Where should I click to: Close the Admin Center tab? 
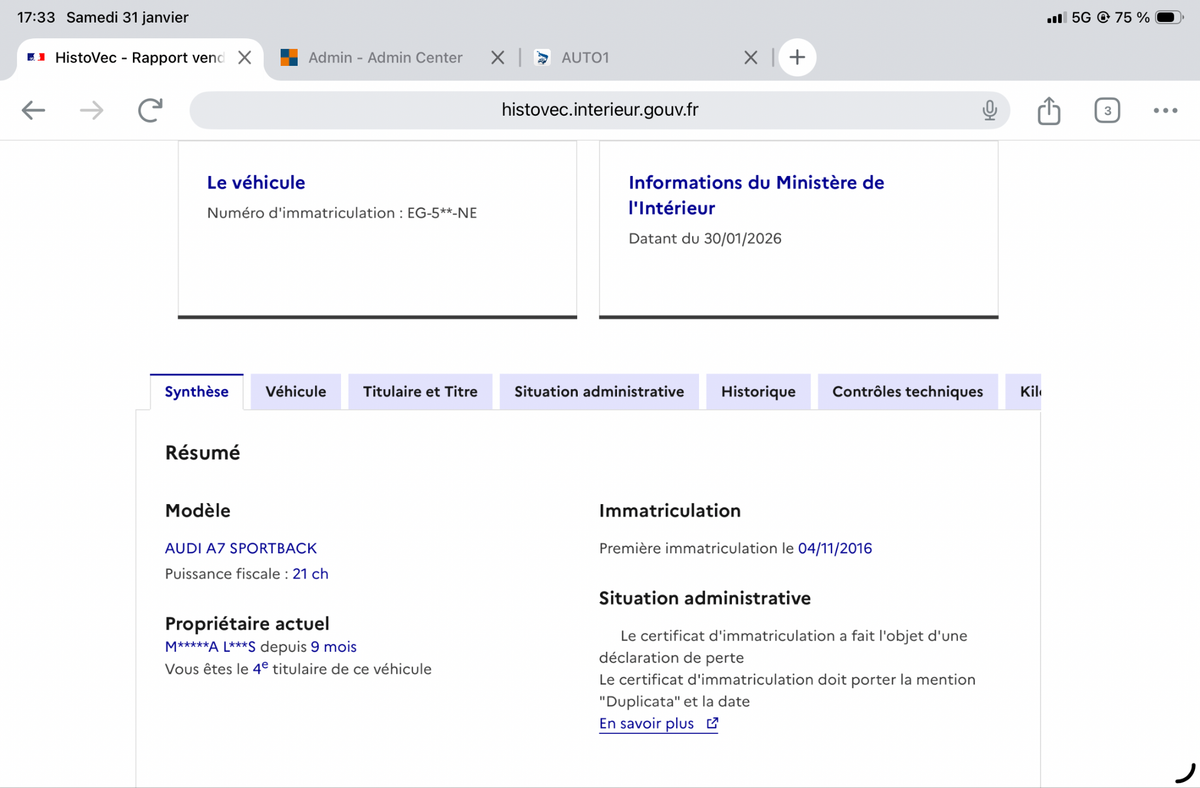498,58
